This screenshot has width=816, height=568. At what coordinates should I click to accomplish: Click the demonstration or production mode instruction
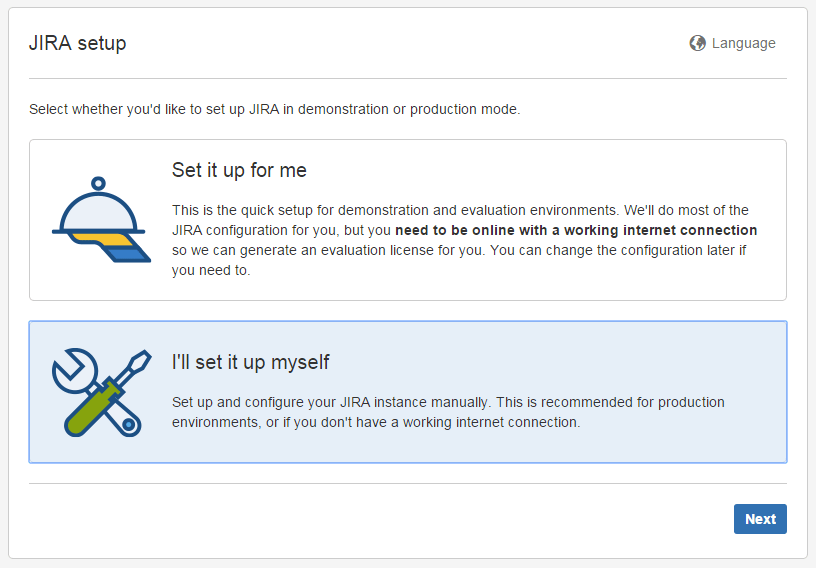pyautogui.click(x=274, y=109)
